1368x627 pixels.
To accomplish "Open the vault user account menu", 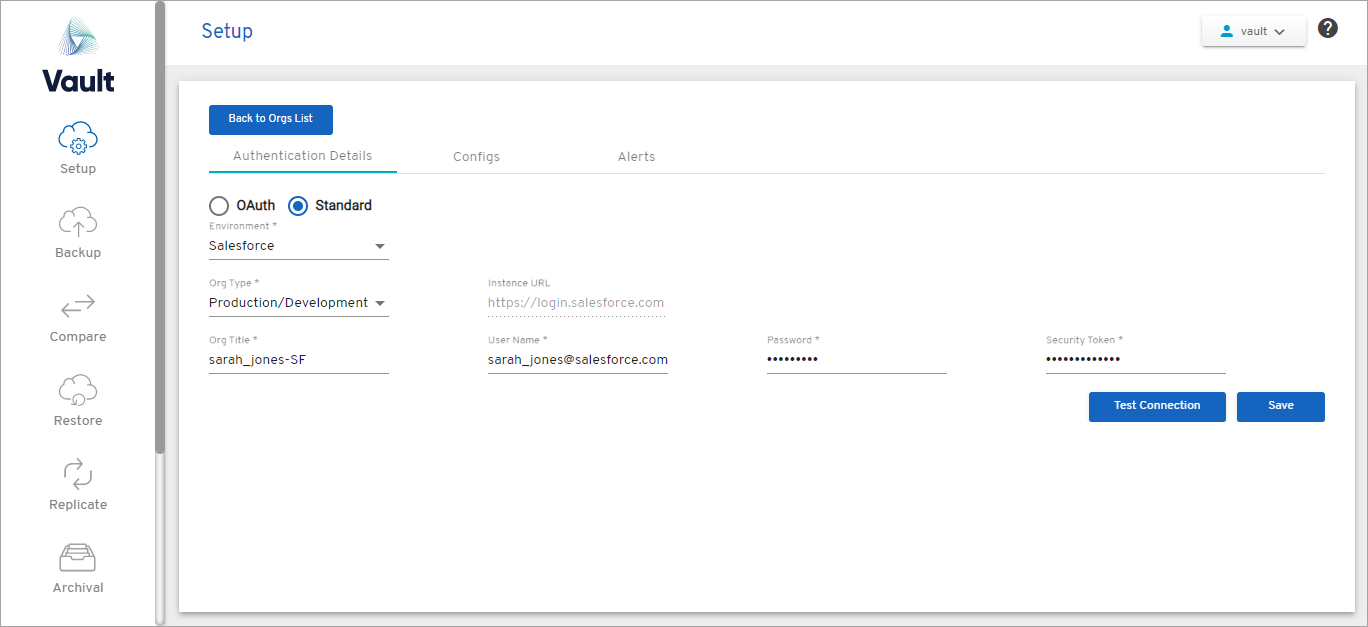I will point(1253,31).
